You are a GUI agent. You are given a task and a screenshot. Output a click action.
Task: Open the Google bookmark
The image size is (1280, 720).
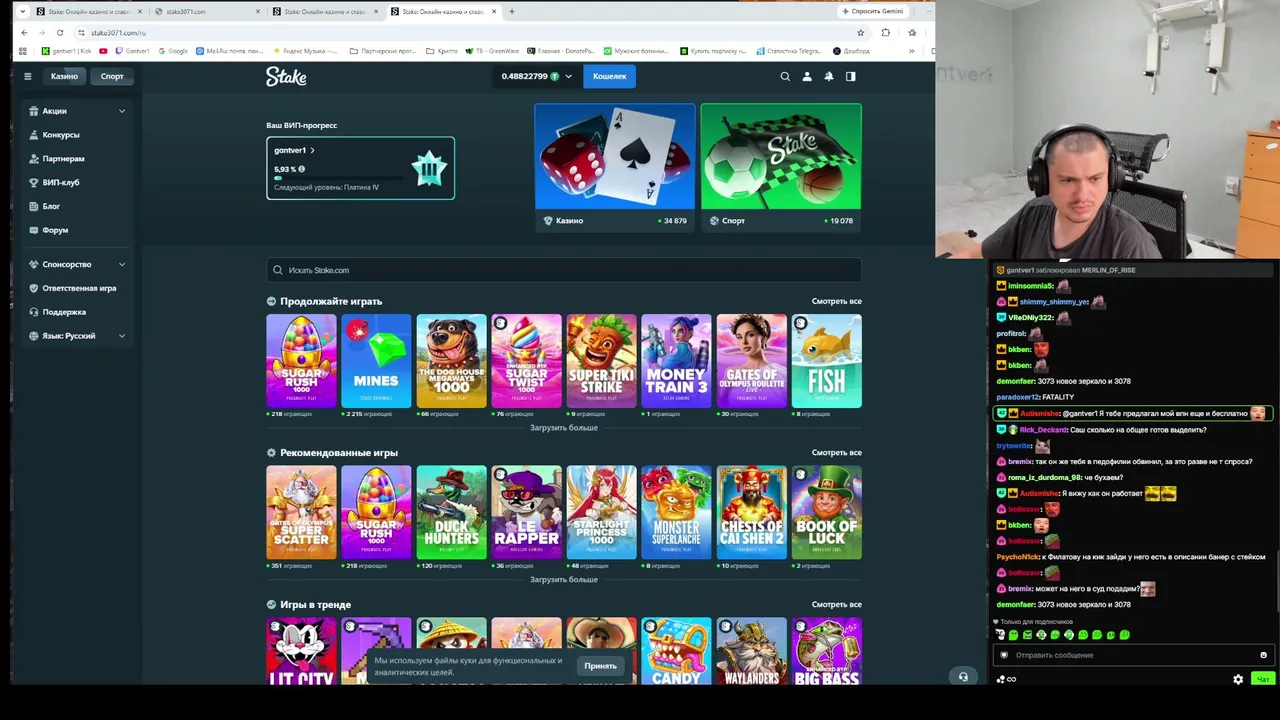(172, 51)
